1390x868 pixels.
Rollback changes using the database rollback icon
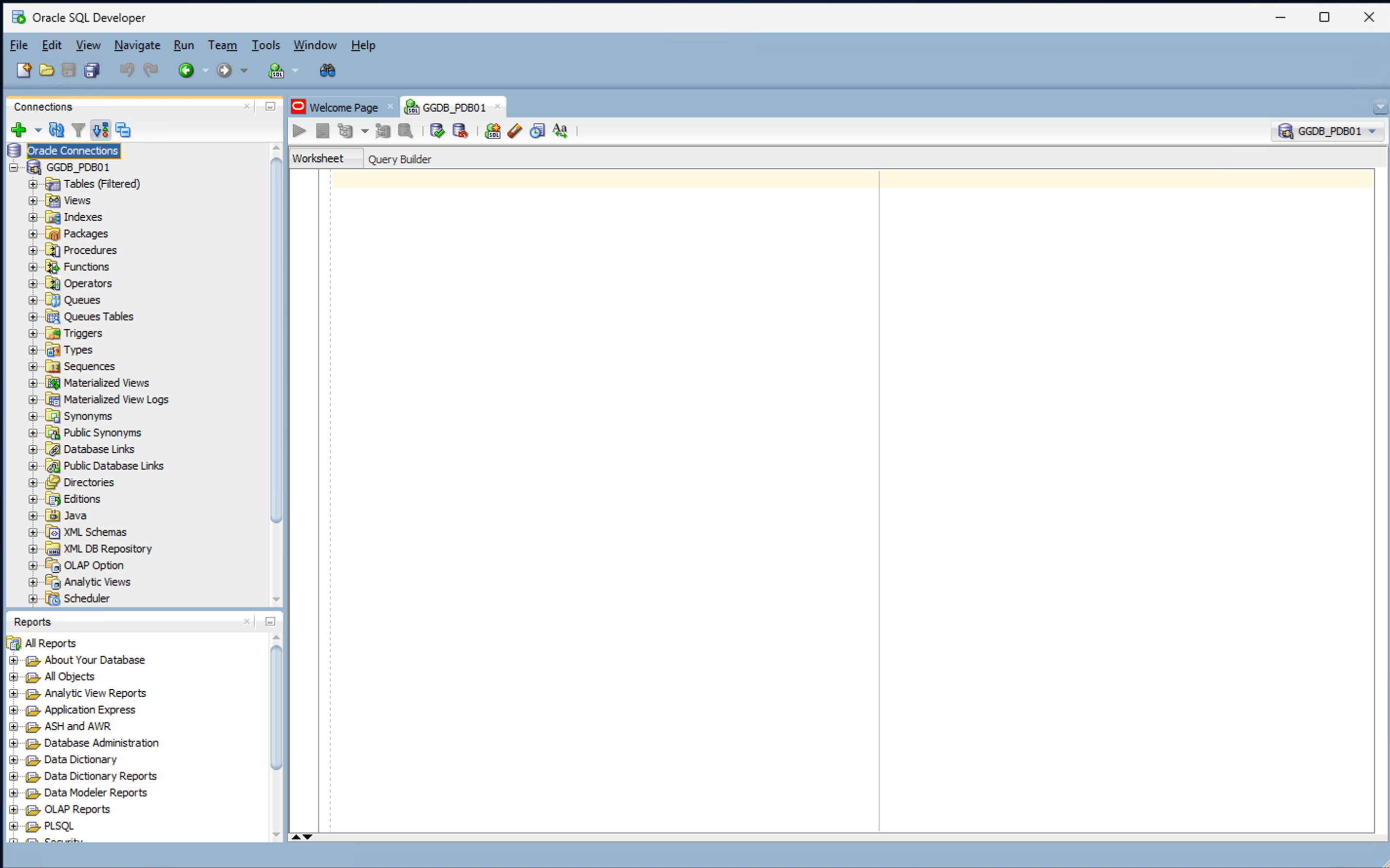coord(459,131)
